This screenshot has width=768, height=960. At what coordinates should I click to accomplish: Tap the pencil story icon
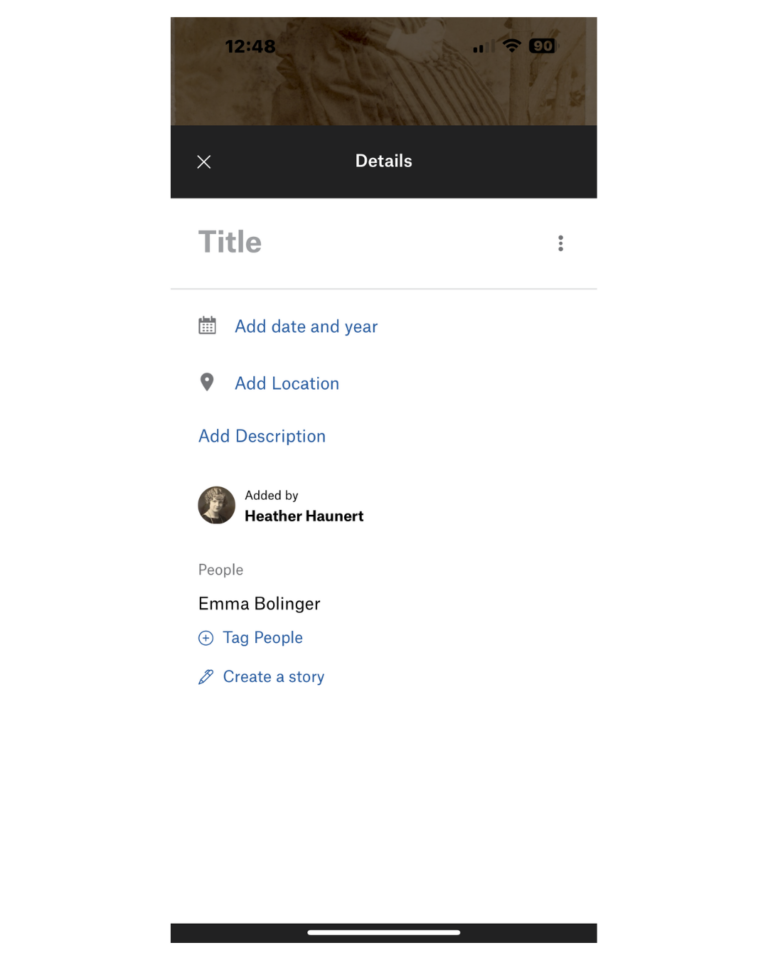coord(206,677)
